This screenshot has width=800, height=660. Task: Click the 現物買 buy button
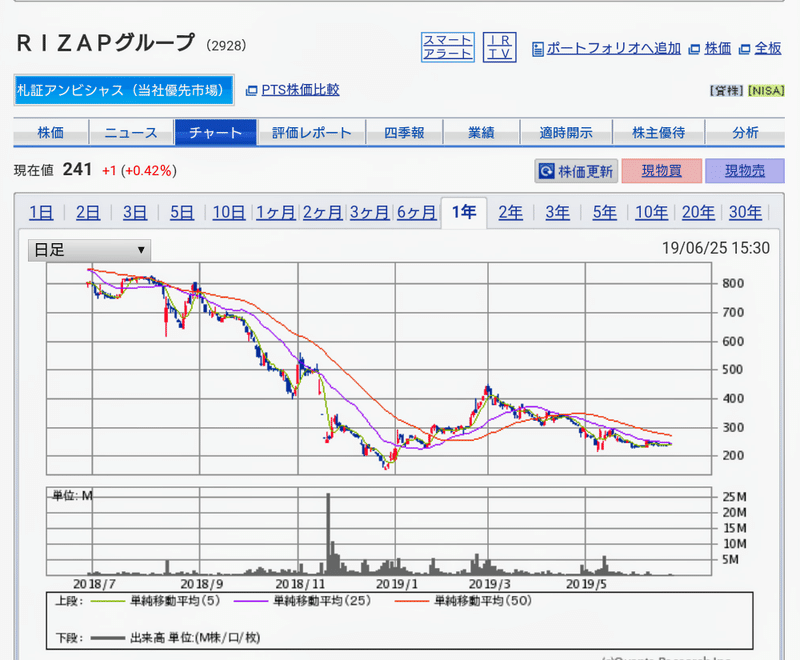point(662,171)
